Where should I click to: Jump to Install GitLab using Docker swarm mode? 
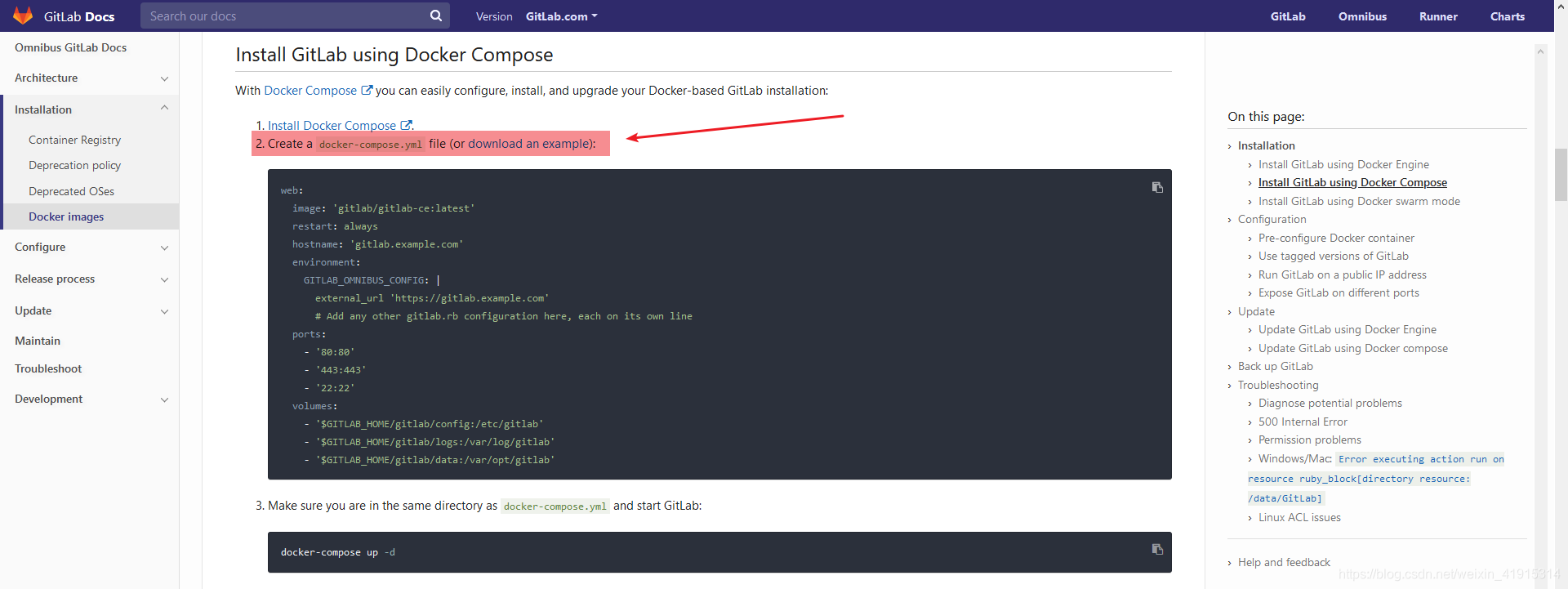[x=1359, y=201]
